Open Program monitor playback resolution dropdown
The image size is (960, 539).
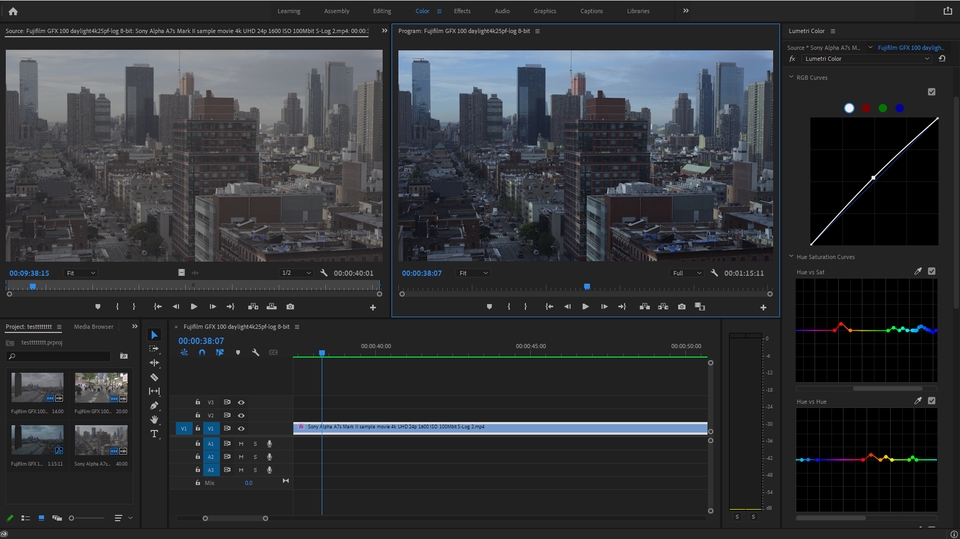(x=686, y=273)
